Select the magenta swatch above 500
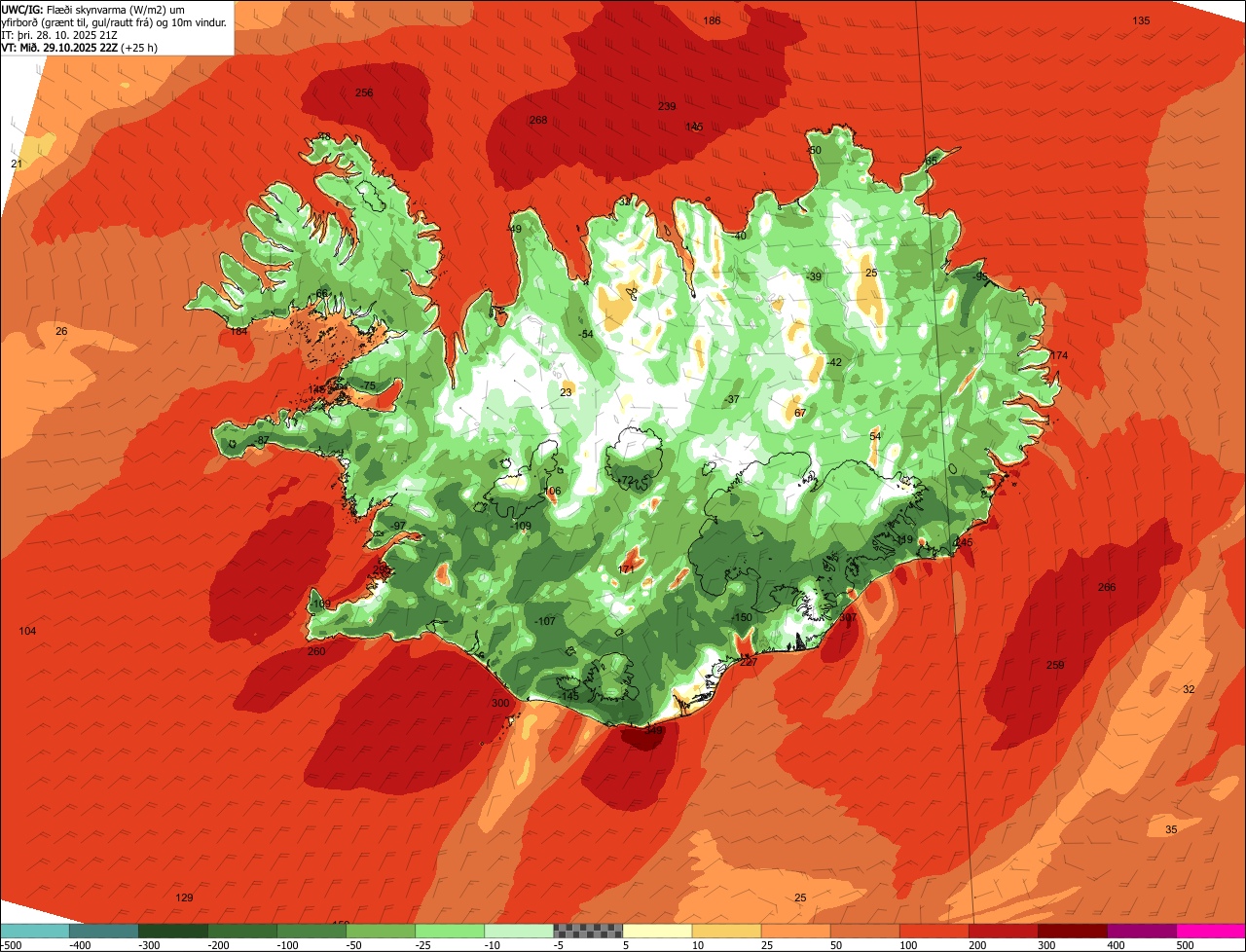The width and height of the screenshot is (1246, 952). [x=1210, y=930]
